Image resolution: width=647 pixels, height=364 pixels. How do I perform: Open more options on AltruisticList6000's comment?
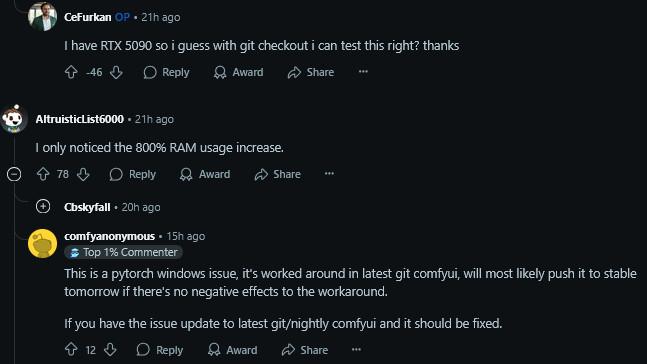click(x=329, y=174)
